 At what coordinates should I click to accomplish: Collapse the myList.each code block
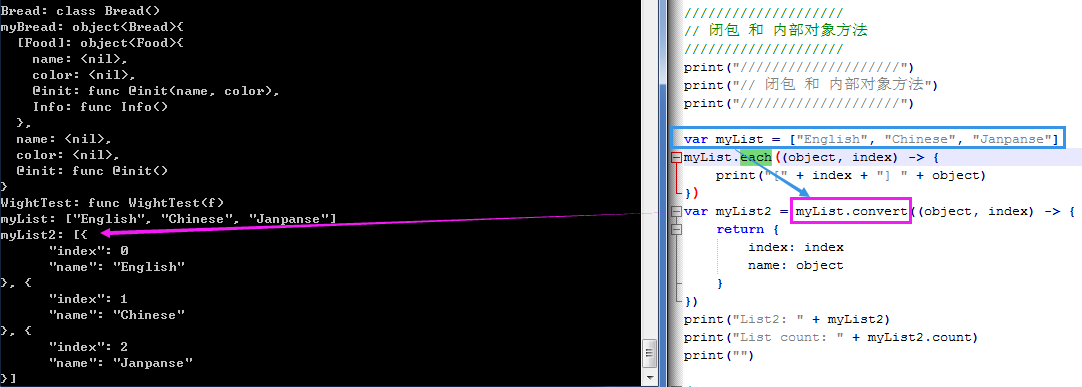click(x=676, y=158)
